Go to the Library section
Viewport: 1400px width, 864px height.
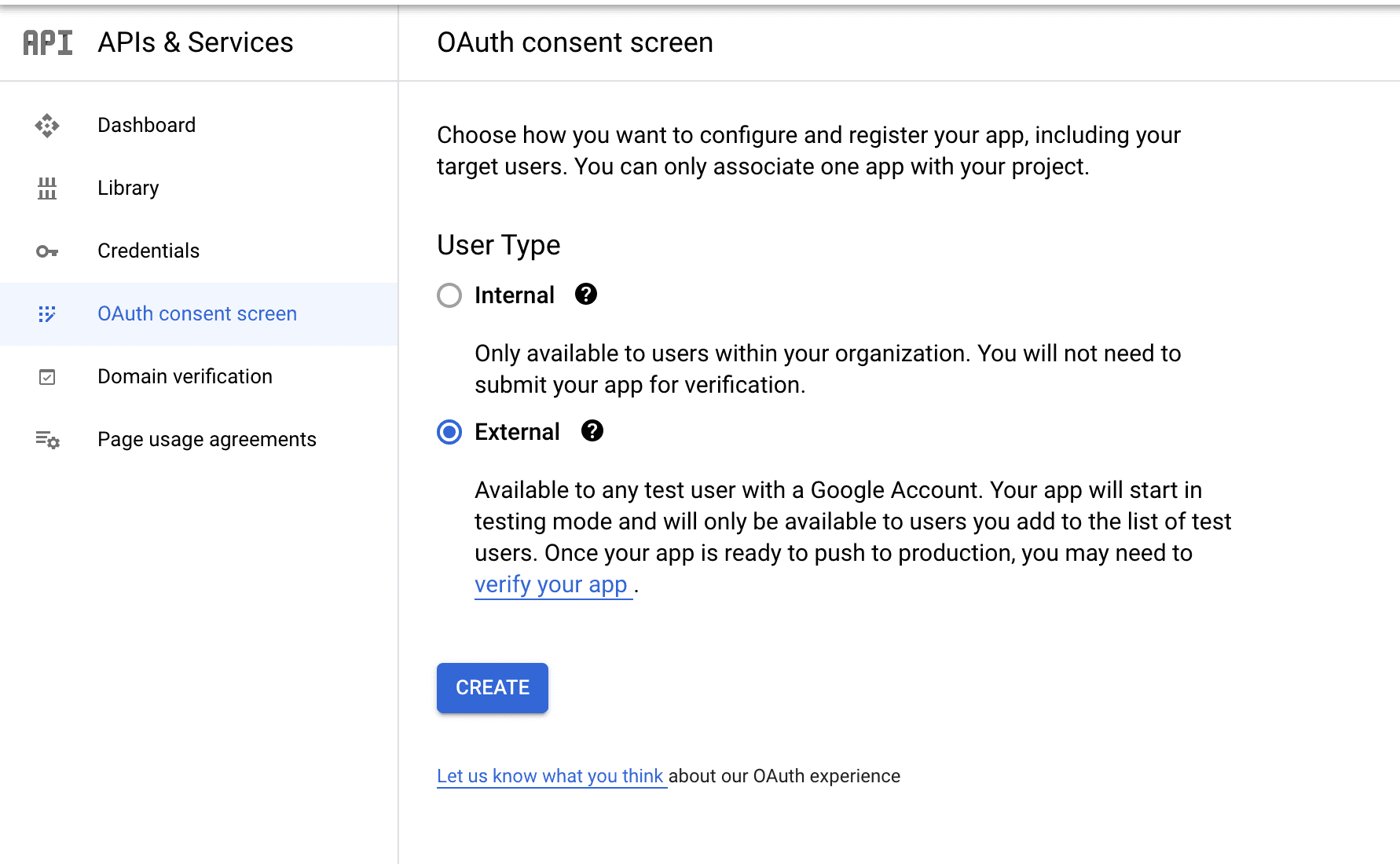[x=199, y=189]
